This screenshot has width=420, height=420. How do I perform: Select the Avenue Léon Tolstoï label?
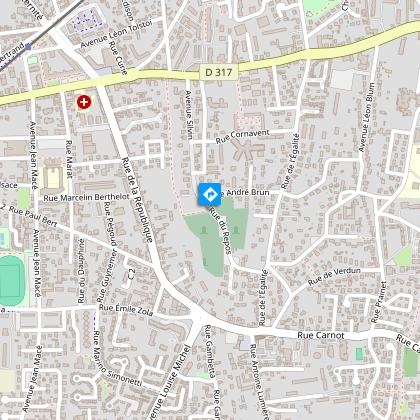point(116,33)
